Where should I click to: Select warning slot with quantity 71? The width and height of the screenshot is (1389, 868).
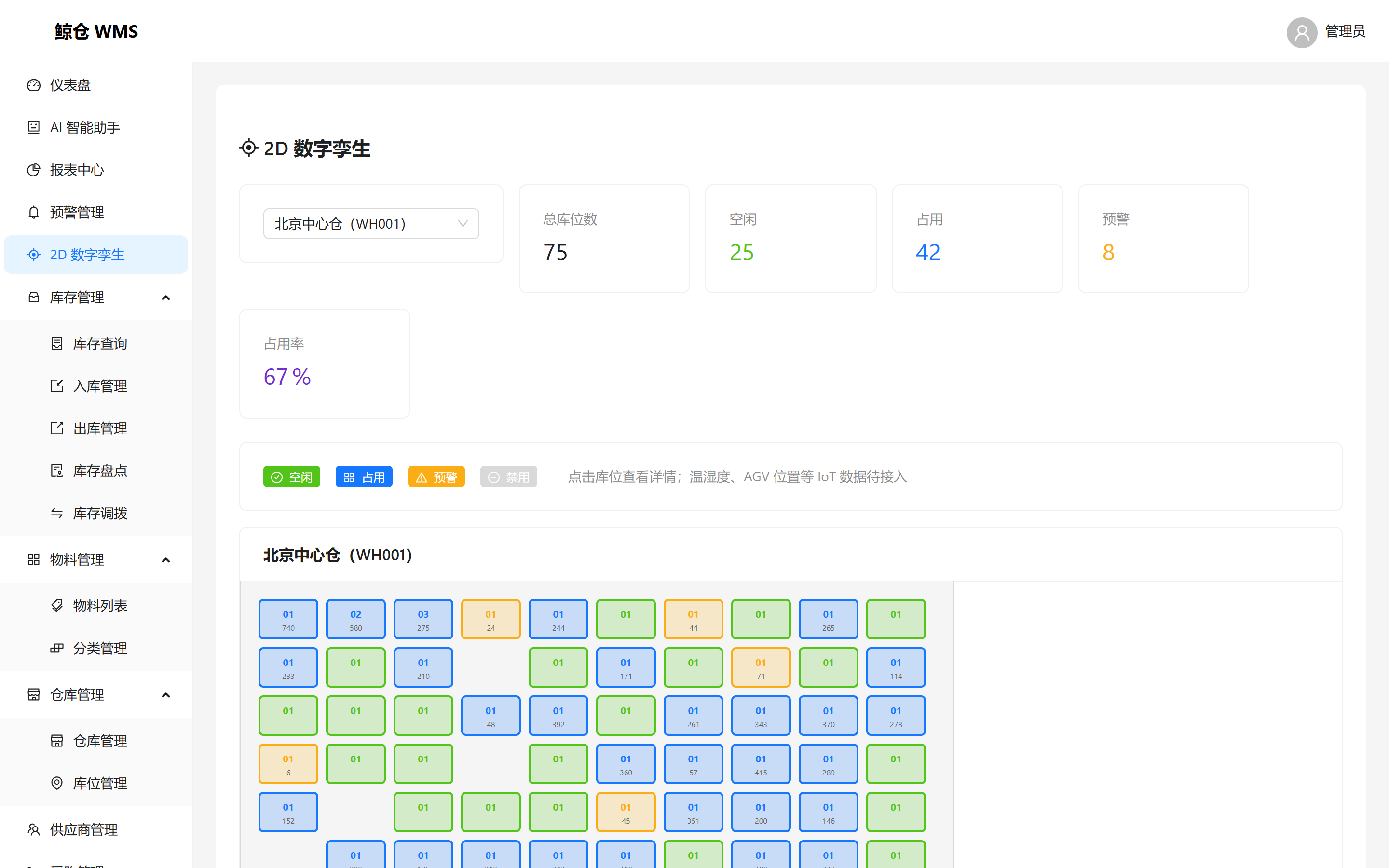coord(761,668)
